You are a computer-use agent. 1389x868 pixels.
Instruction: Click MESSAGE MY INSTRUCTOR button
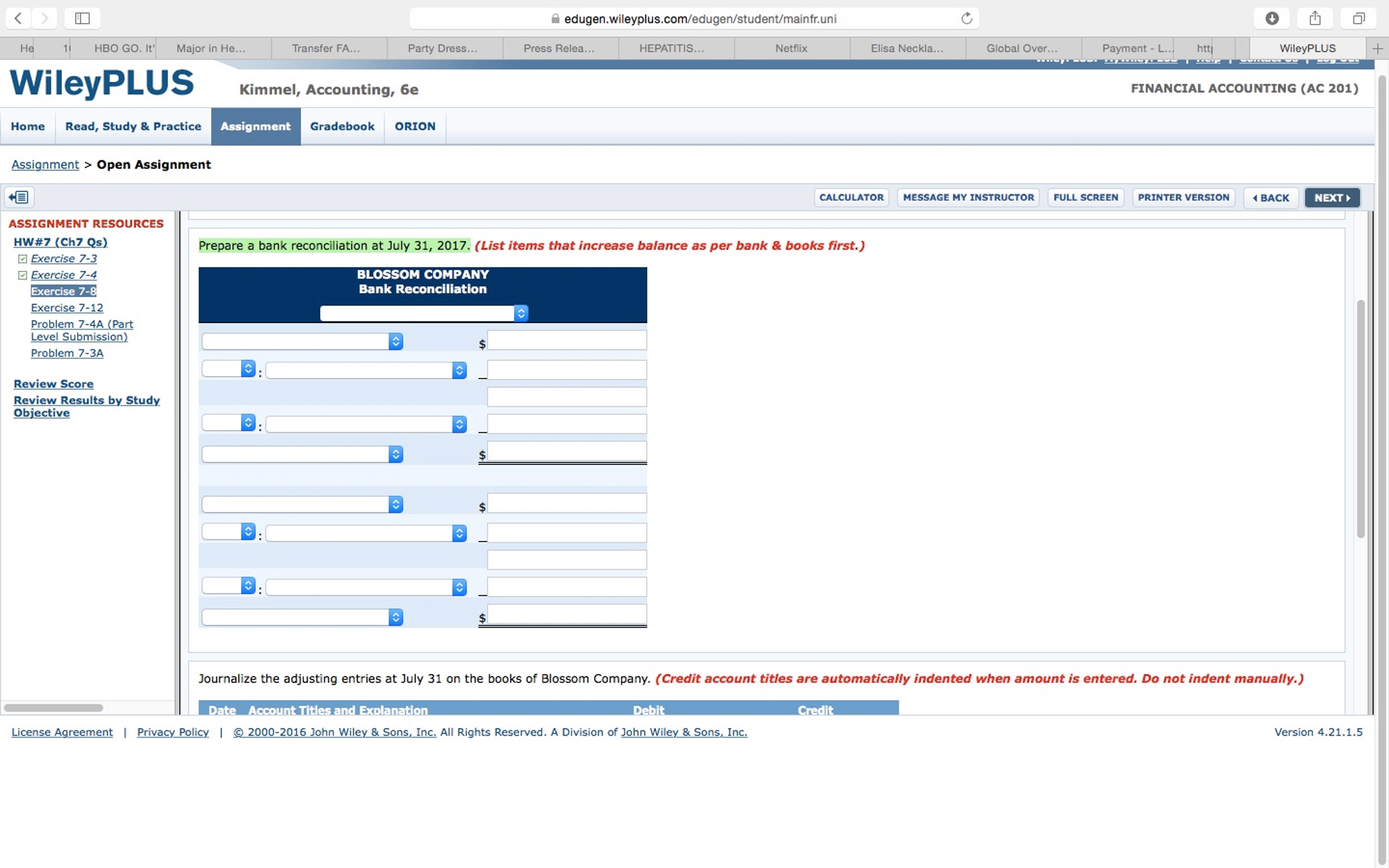click(968, 197)
